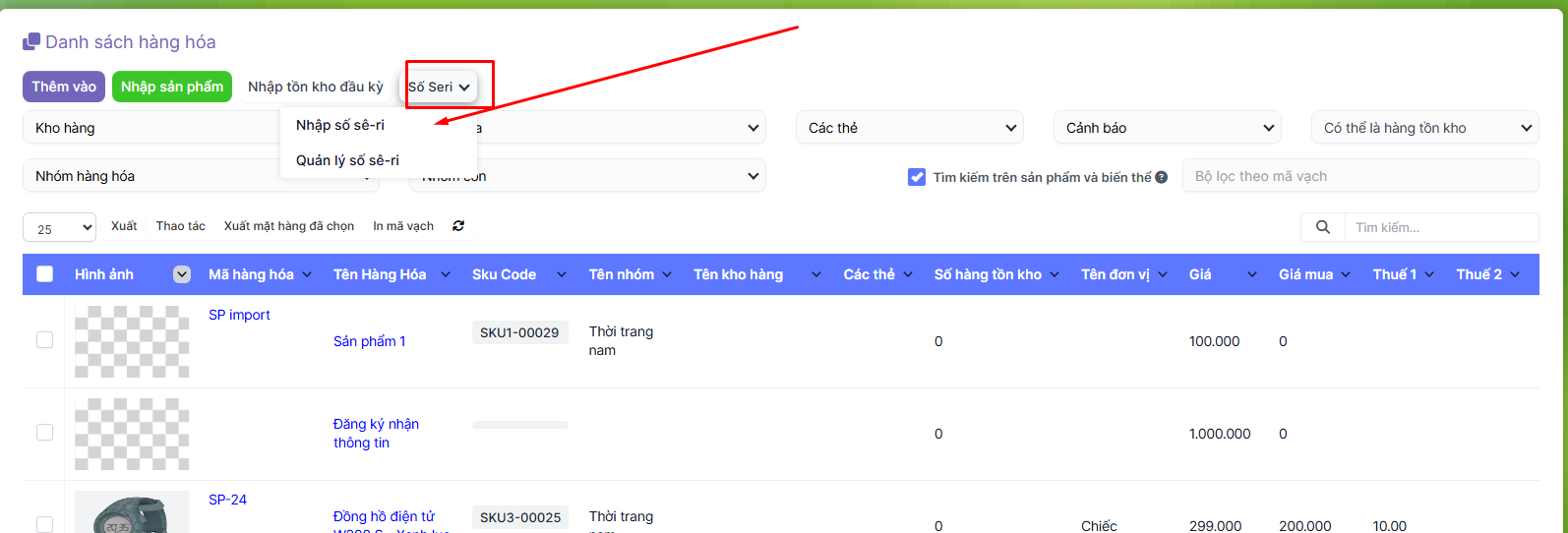Viewport: 1568px width, 533px height.
Task: Click the help icon after Tìm kiếm trên sản phẩm
Action: pos(1162,178)
